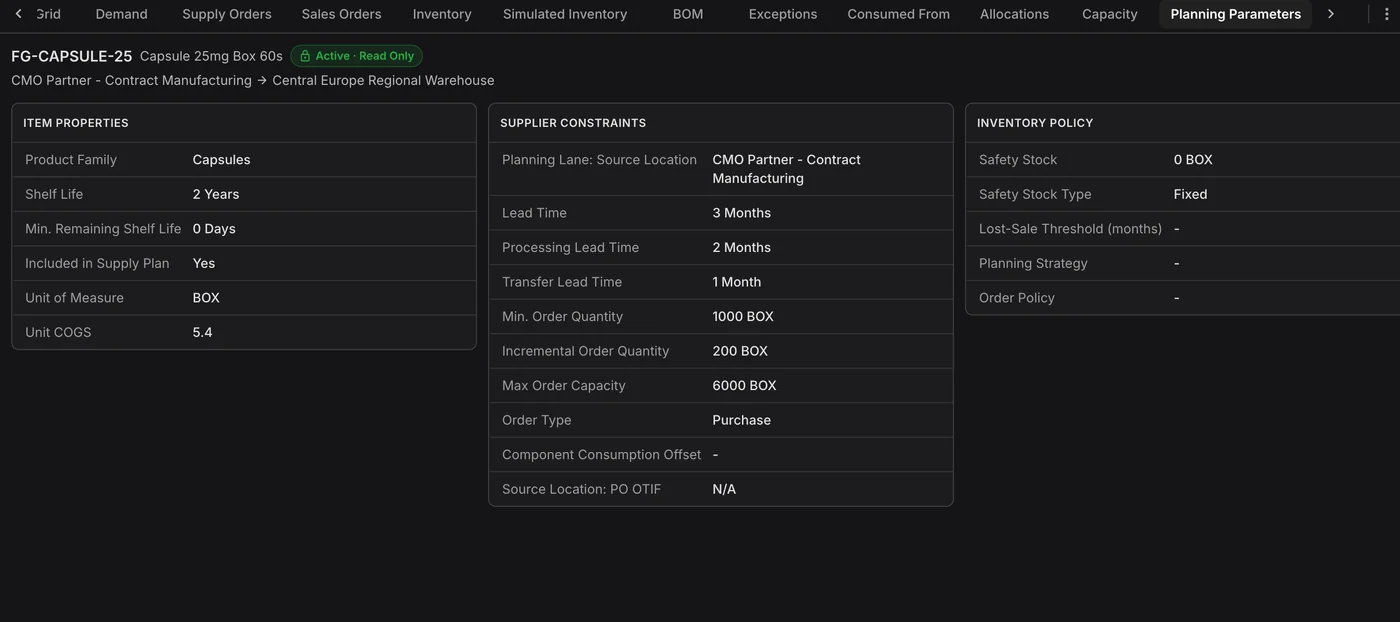Click the Min. Order Quantity value 1000 BOX
The height and width of the screenshot is (622, 1400).
pos(743,316)
